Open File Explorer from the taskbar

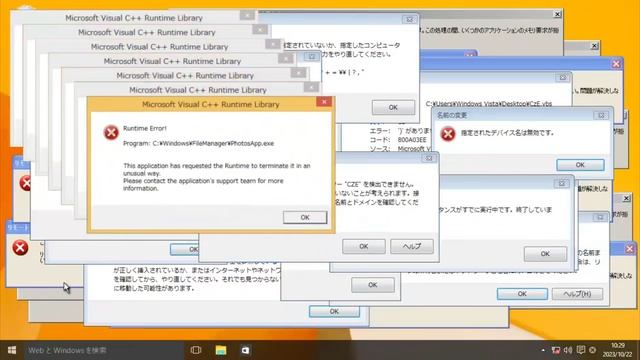coord(221,350)
